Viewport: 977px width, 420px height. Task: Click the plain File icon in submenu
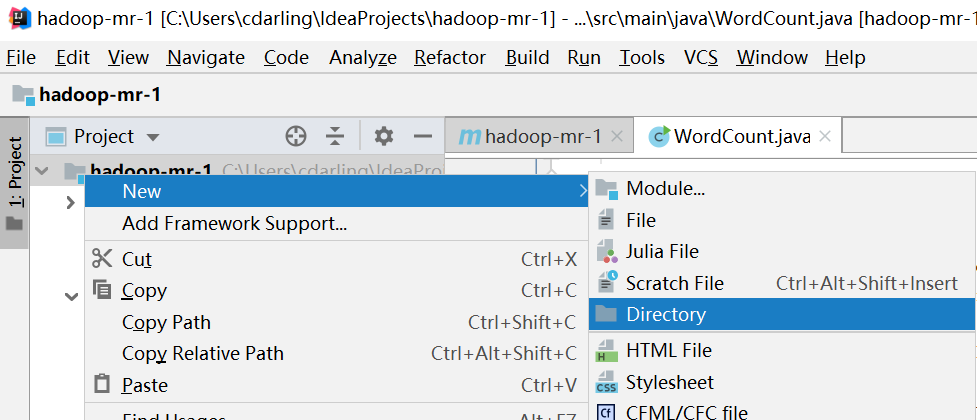pos(606,220)
